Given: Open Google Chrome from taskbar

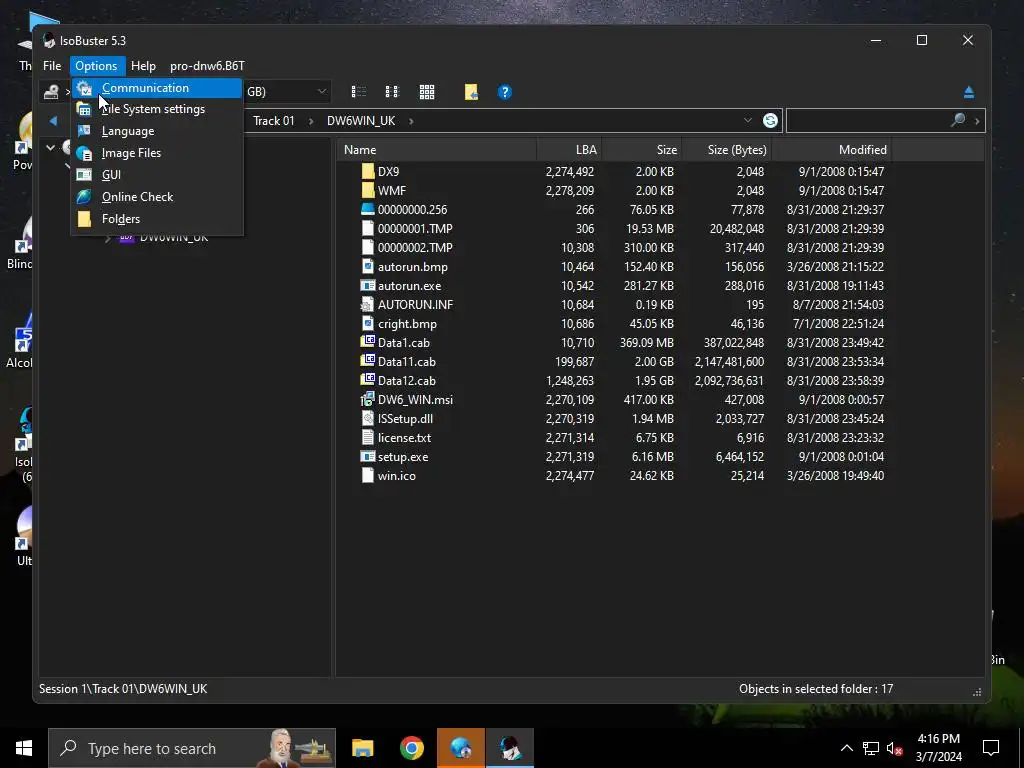Looking at the screenshot, I should pyautogui.click(x=411, y=748).
